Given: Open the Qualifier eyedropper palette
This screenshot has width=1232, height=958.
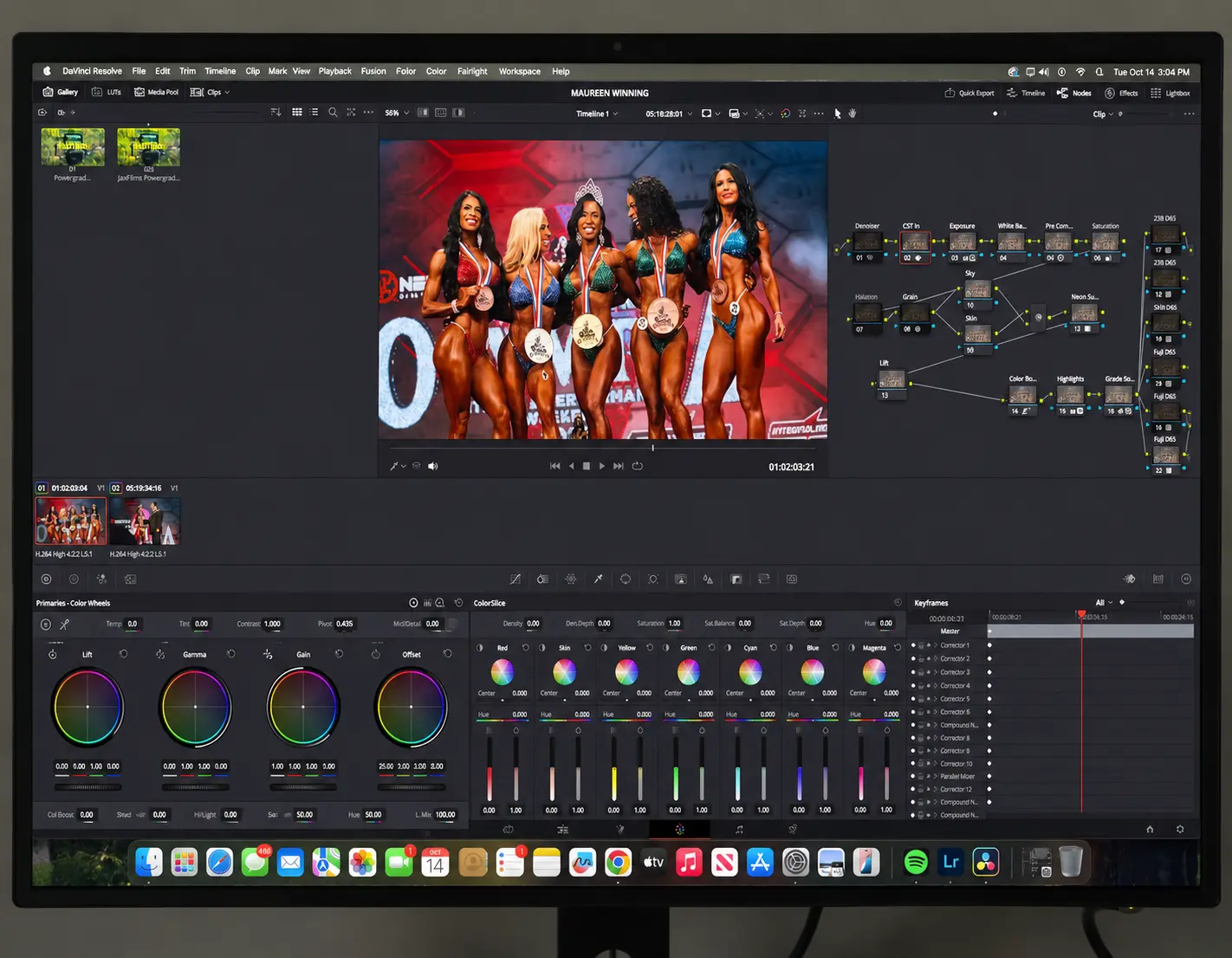Looking at the screenshot, I should coord(598,579).
